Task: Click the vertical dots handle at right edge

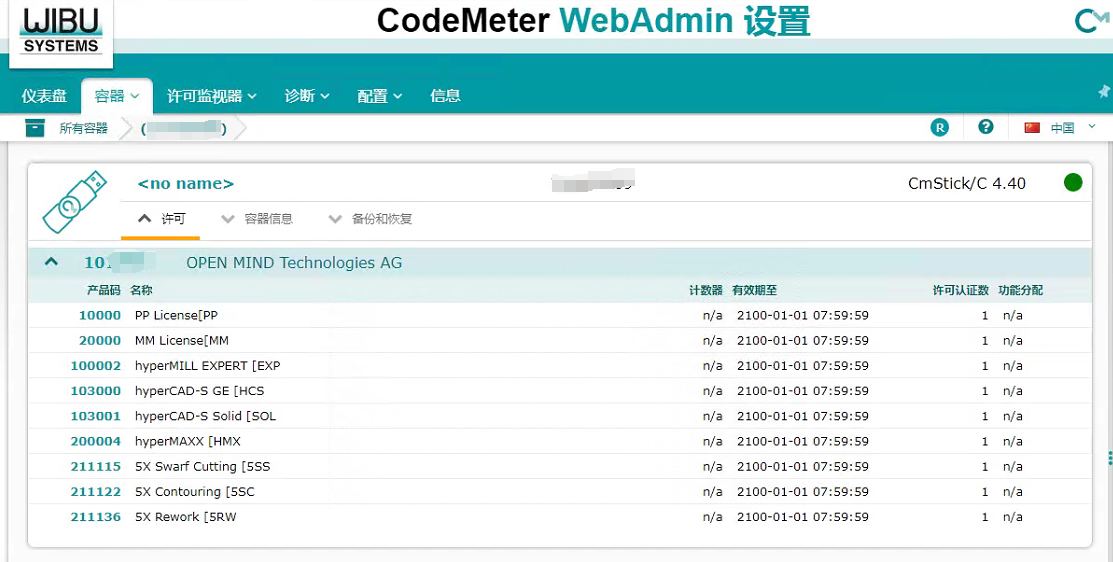Action: 1109,458
